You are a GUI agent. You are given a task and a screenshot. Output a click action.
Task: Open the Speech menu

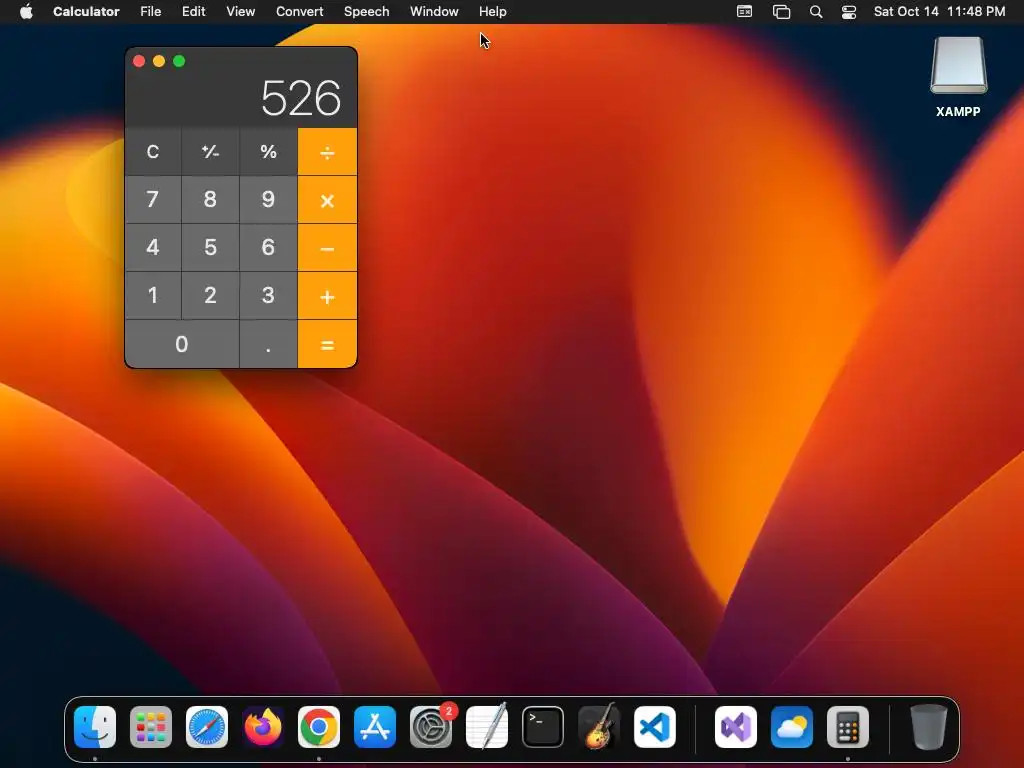[366, 12]
